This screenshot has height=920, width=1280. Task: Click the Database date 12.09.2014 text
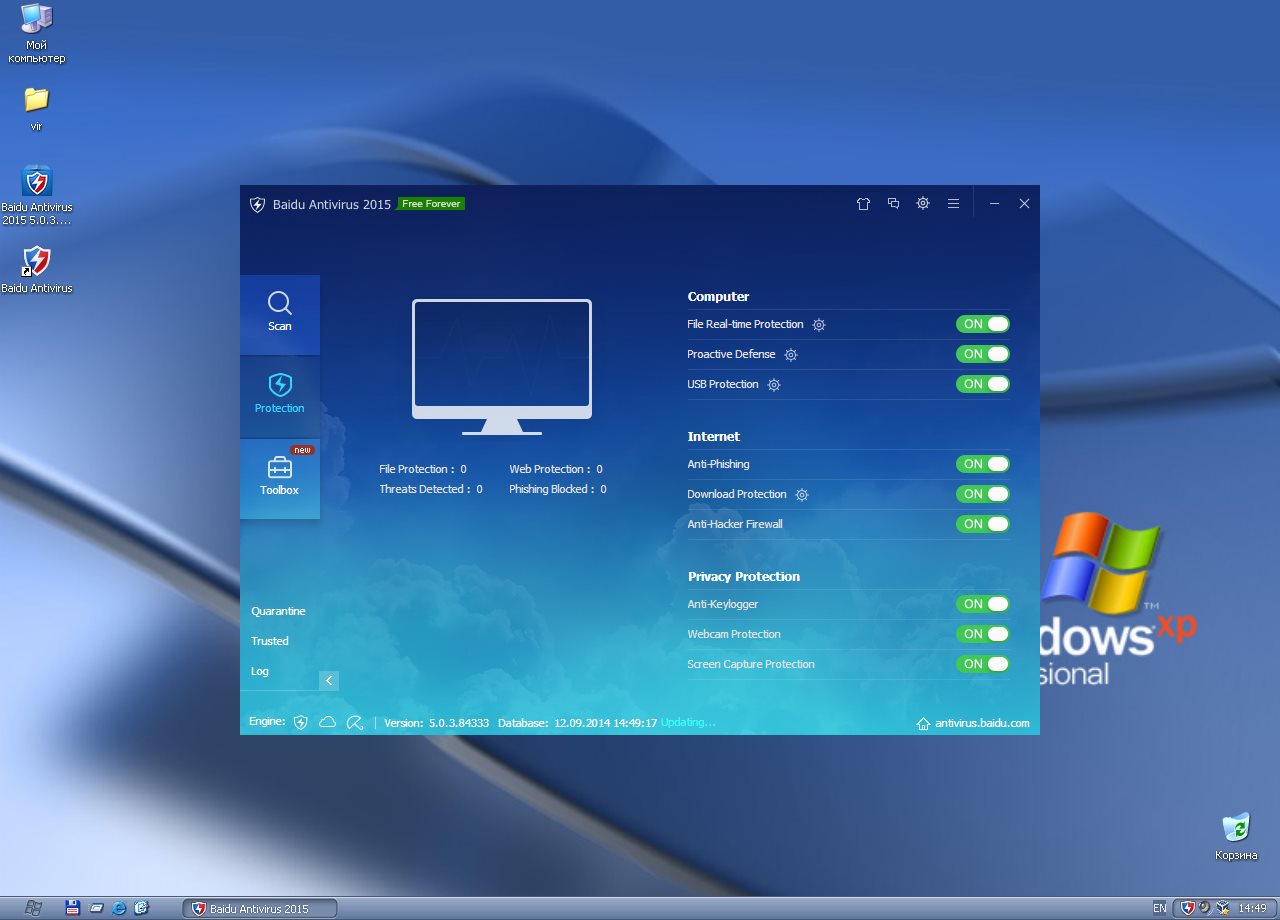(578, 722)
